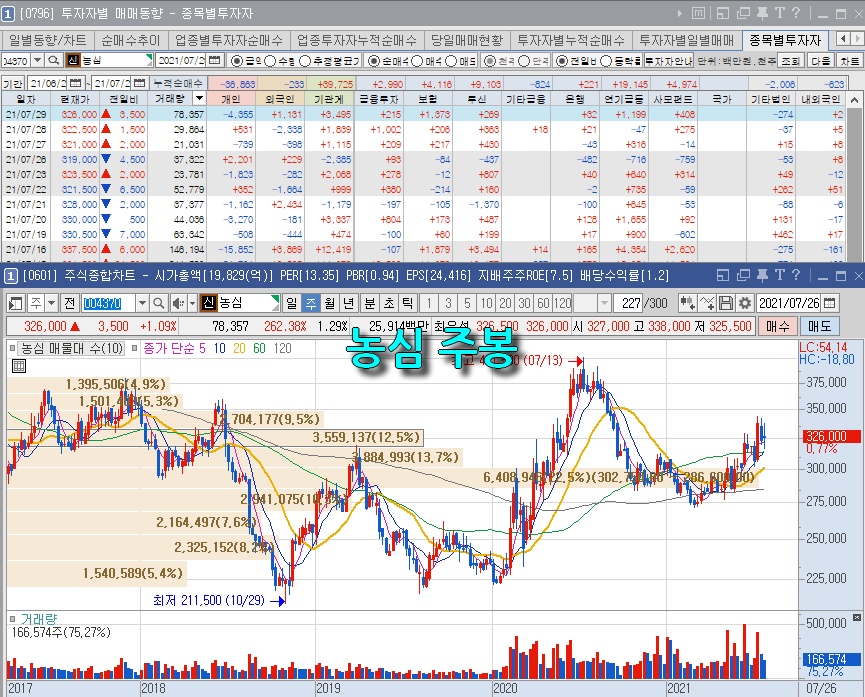Click data grid icon under chart legend
865x697 pixels.
(19, 366)
